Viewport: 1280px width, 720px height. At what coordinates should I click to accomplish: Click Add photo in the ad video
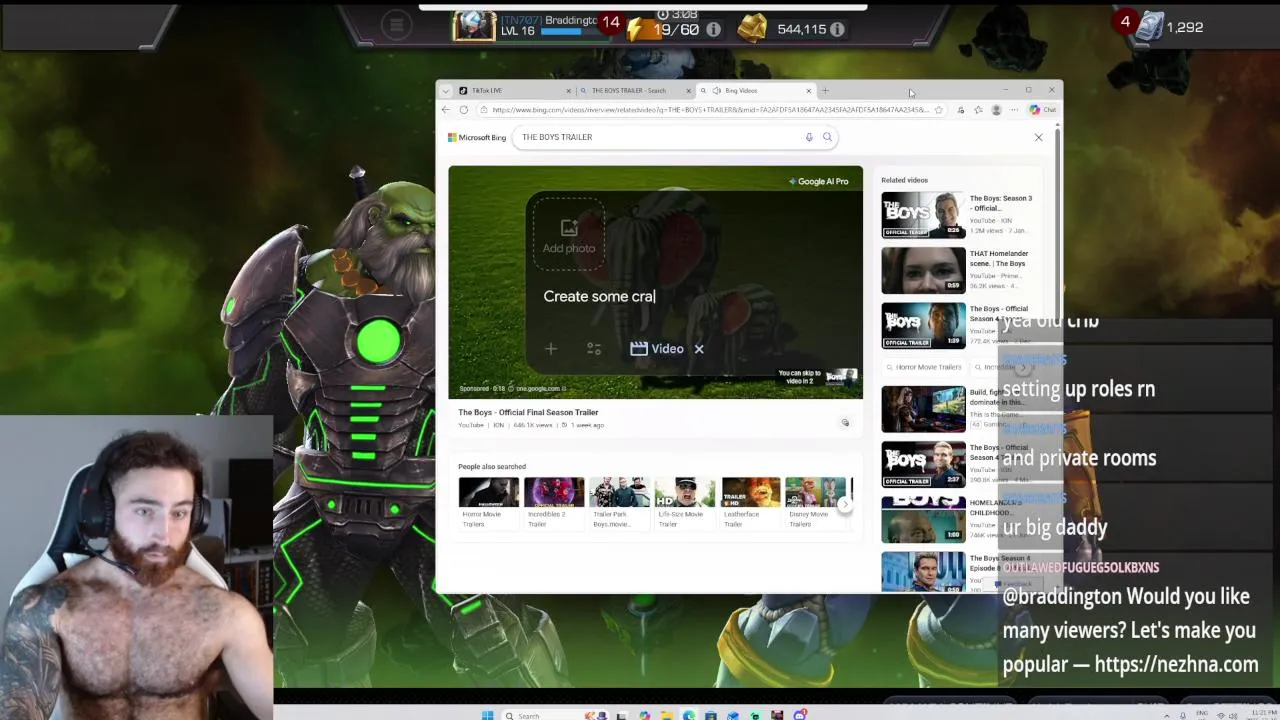pyautogui.click(x=569, y=235)
